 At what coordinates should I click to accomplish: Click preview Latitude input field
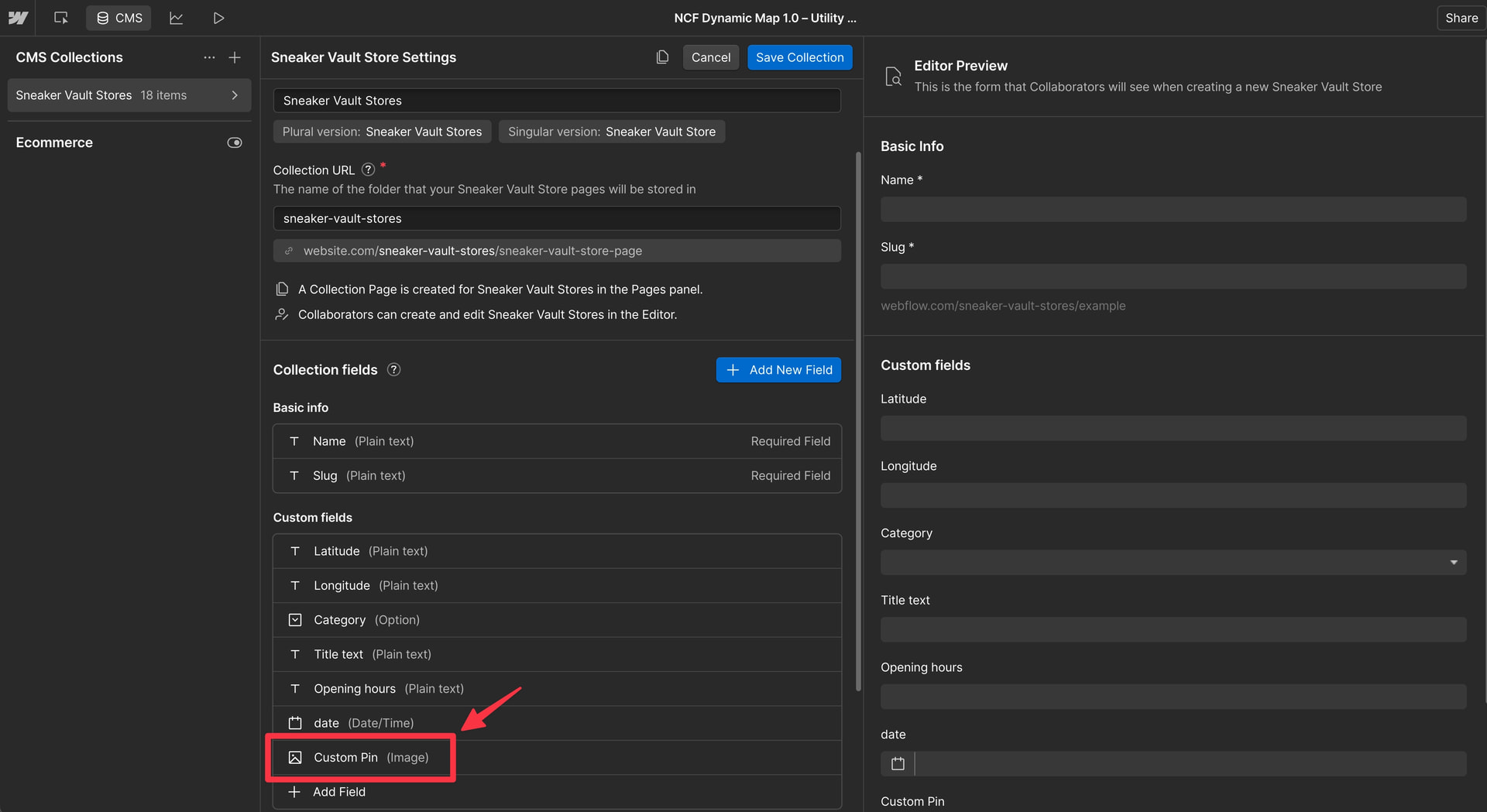coord(1173,428)
